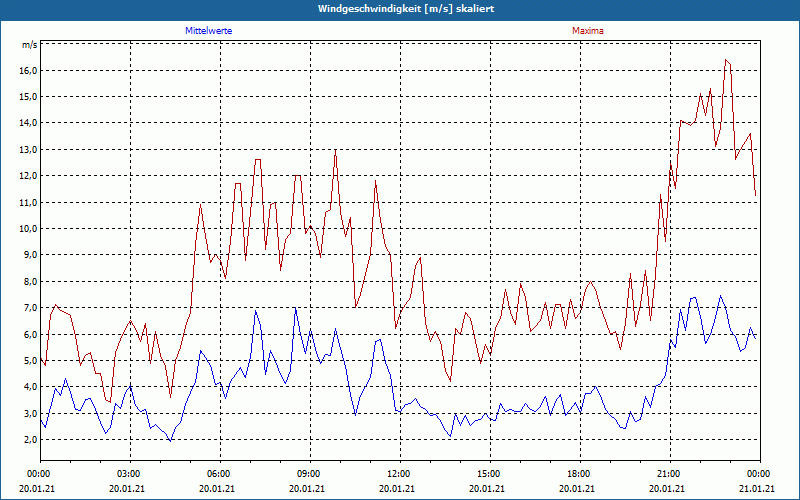Click the Maxima legend label
800x500 pixels.
[588, 31]
